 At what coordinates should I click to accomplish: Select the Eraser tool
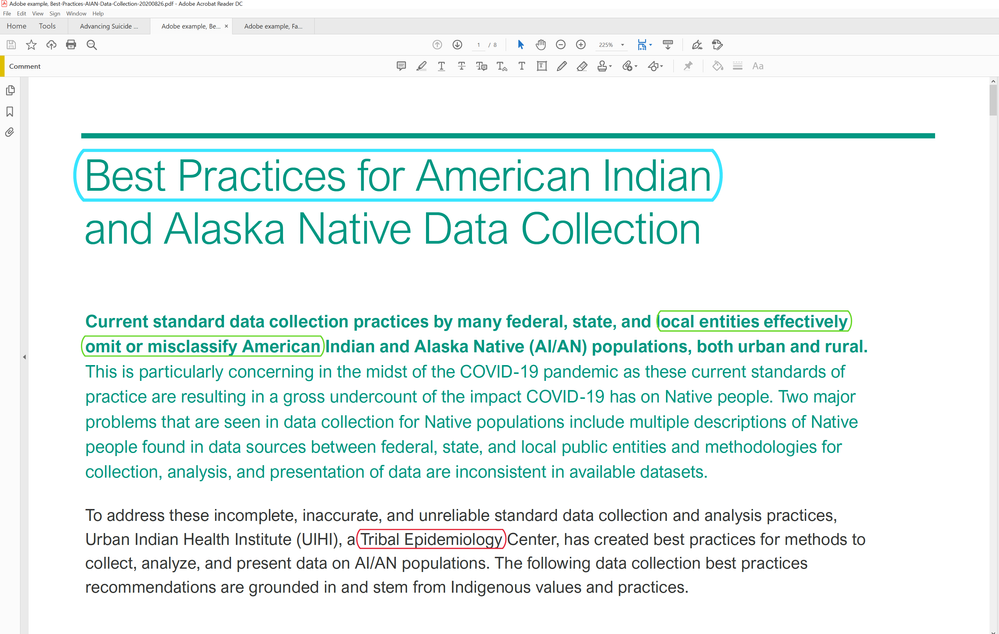click(x=582, y=66)
